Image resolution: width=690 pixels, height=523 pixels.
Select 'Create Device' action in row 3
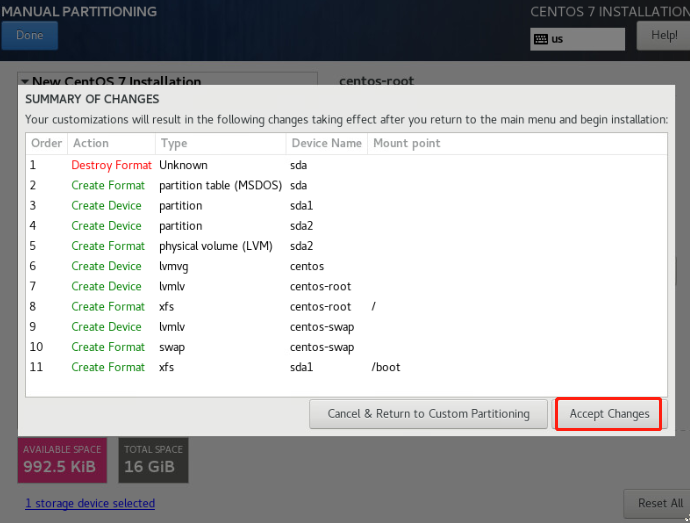pos(106,206)
